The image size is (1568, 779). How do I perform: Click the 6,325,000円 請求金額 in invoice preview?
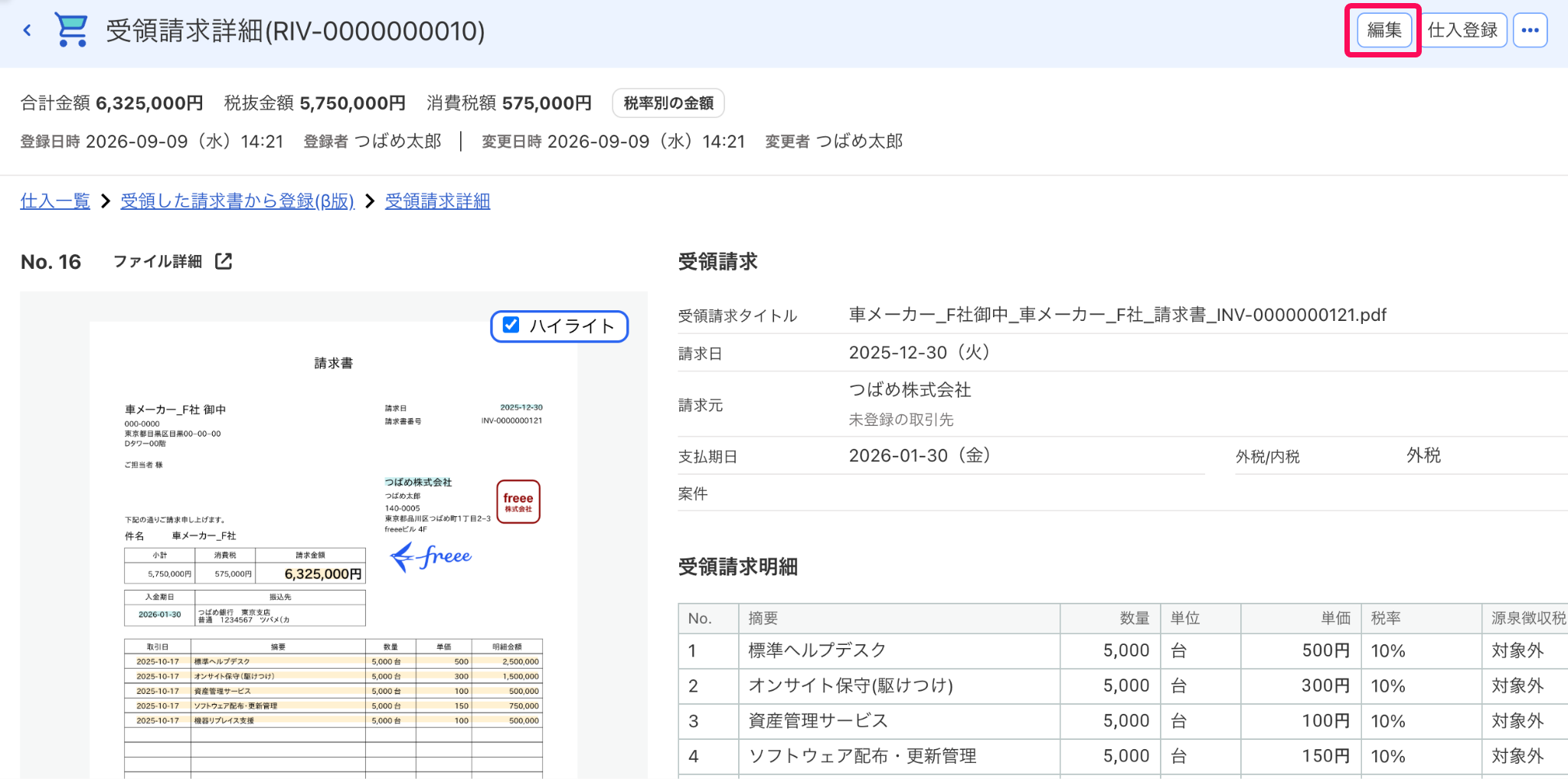pyautogui.click(x=323, y=574)
